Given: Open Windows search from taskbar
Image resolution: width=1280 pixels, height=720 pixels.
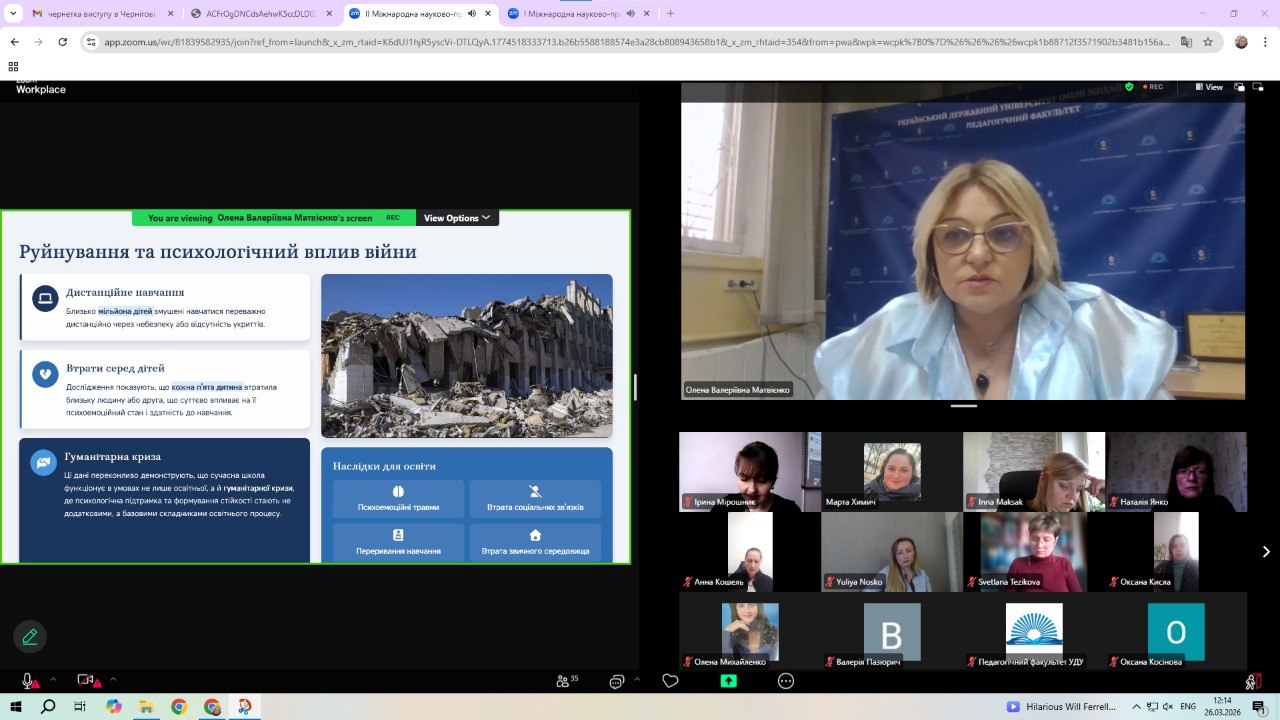Looking at the screenshot, I should point(48,706).
